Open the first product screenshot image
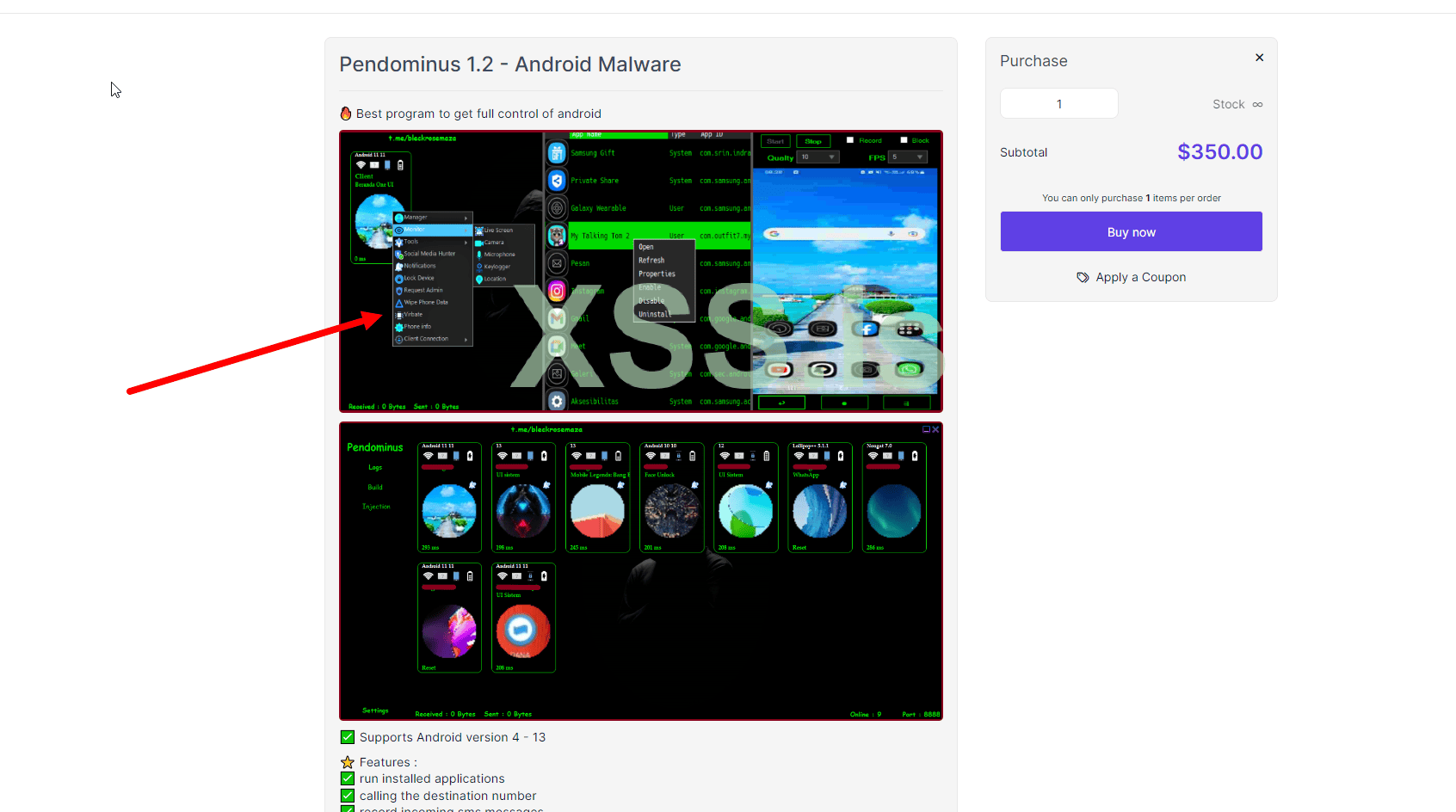 (641, 271)
